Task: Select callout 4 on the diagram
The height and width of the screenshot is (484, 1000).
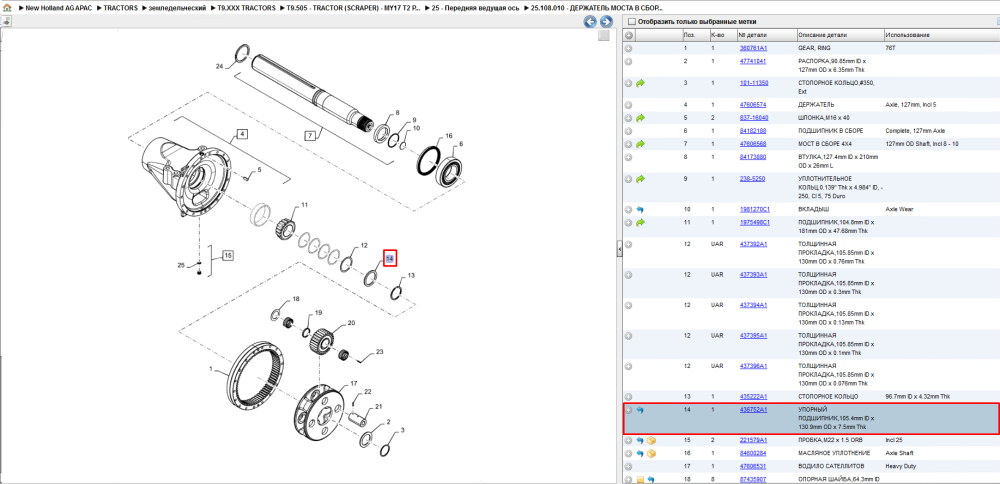Action: pyautogui.click(x=242, y=135)
